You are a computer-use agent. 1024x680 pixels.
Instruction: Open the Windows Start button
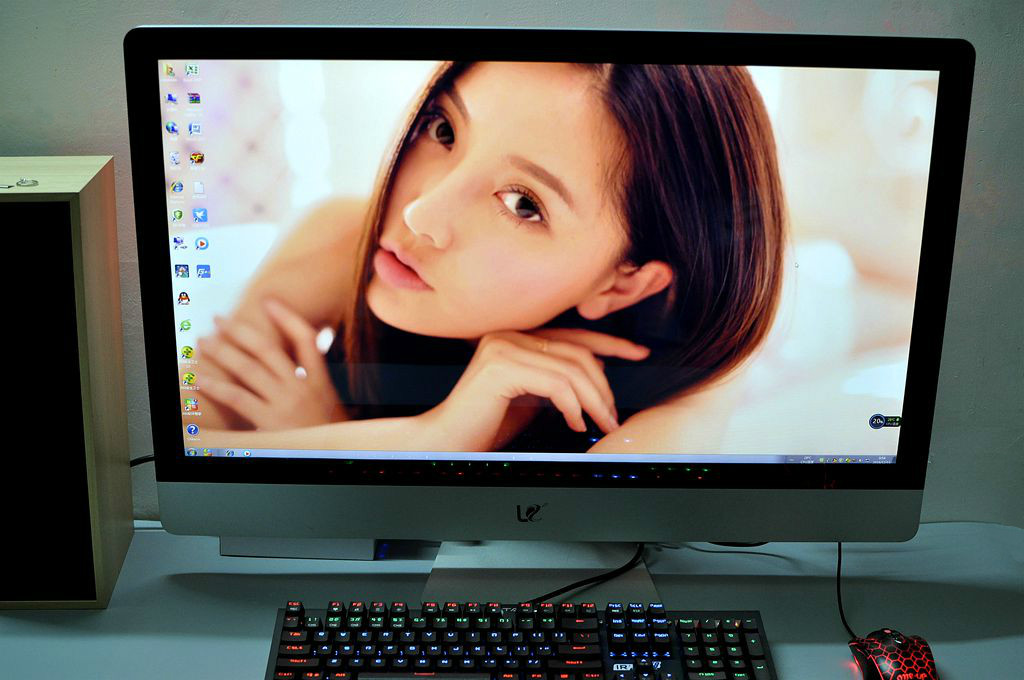click(x=192, y=452)
